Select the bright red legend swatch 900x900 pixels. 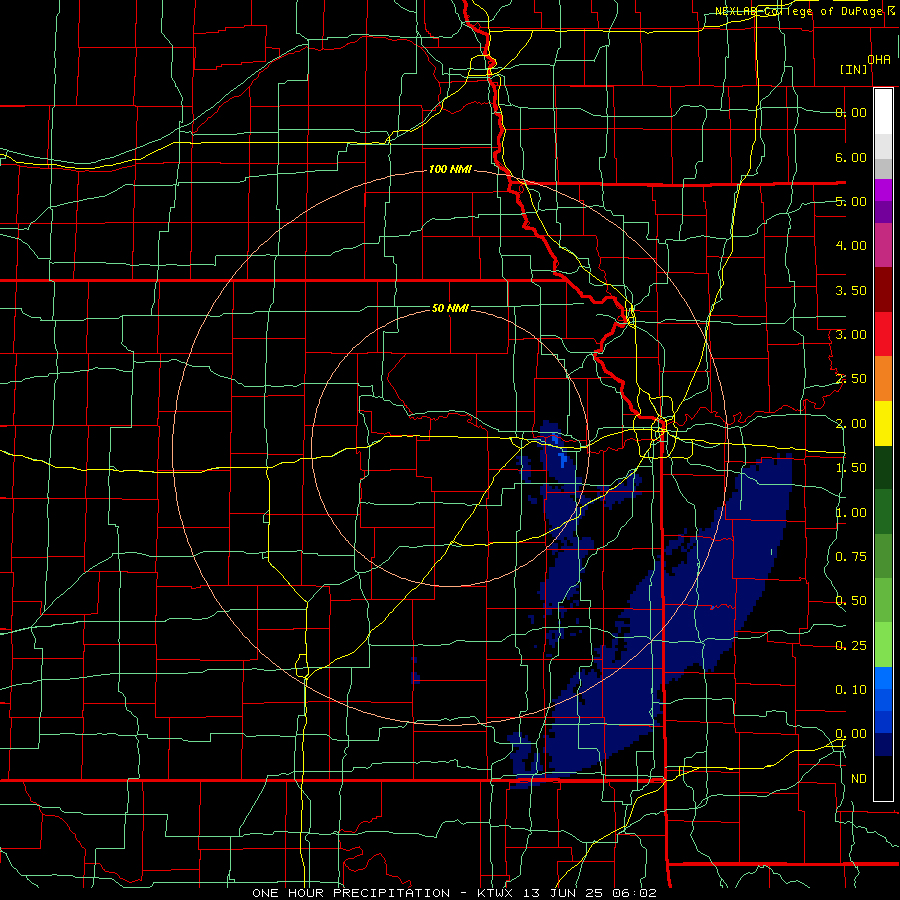pos(883,334)
